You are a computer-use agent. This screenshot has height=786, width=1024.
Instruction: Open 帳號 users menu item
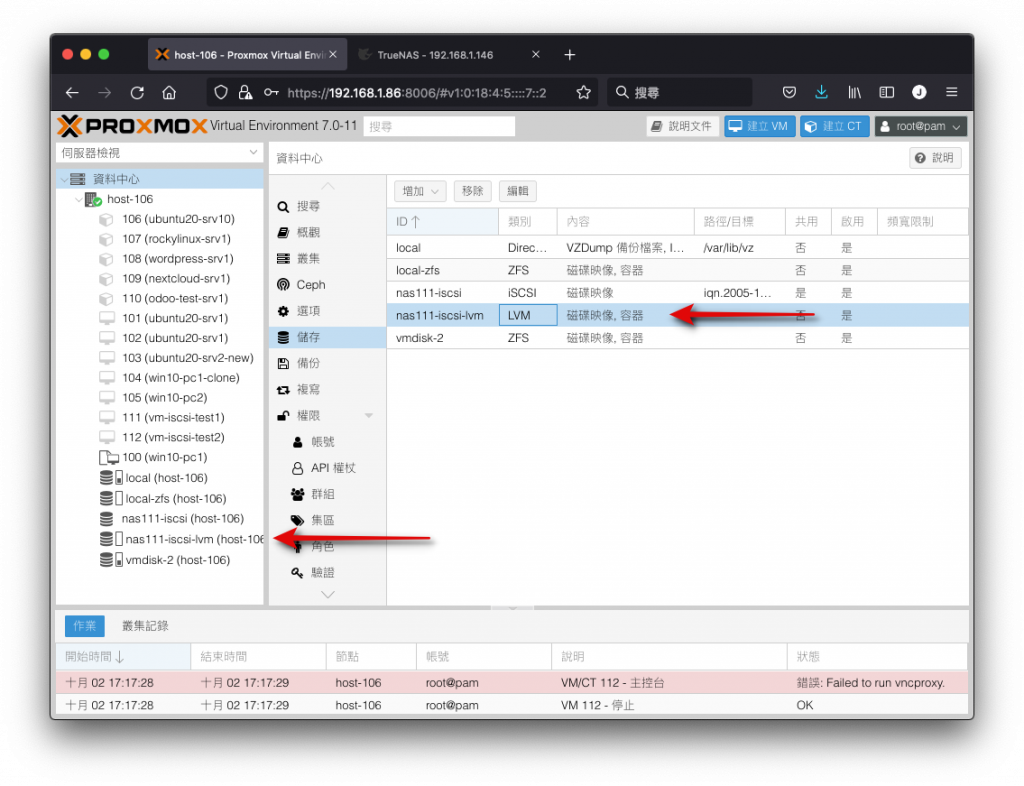327,442
